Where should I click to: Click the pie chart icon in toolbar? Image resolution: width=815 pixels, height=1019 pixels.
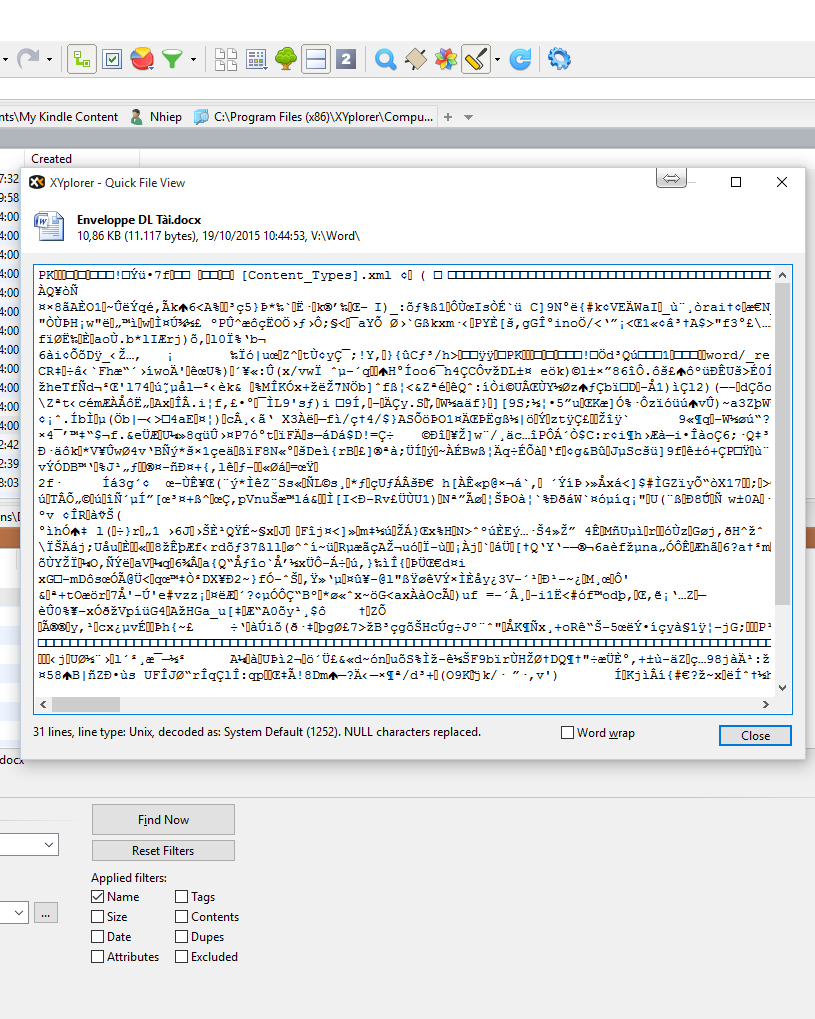(142, 59)
